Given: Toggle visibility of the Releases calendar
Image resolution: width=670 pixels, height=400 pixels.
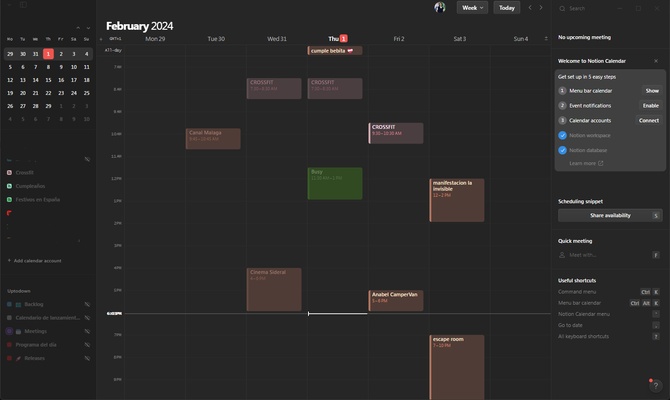Looking at the screenshot, I should click(x=87, y=358).
